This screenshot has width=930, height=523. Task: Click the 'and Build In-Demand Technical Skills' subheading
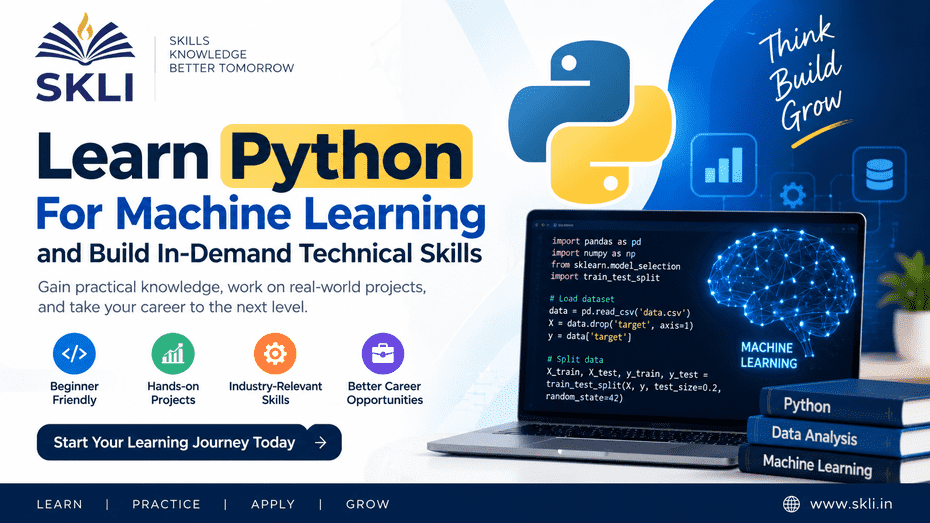coord(259,254)
